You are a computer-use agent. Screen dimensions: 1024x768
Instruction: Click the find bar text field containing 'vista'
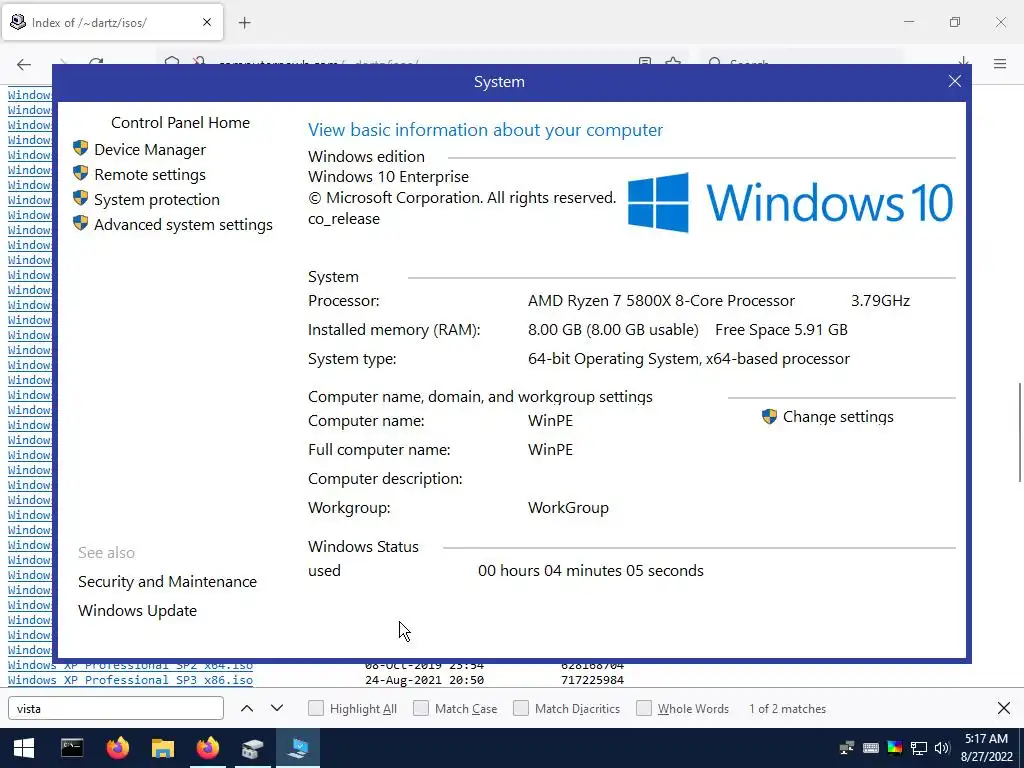[x=116, y=709]
